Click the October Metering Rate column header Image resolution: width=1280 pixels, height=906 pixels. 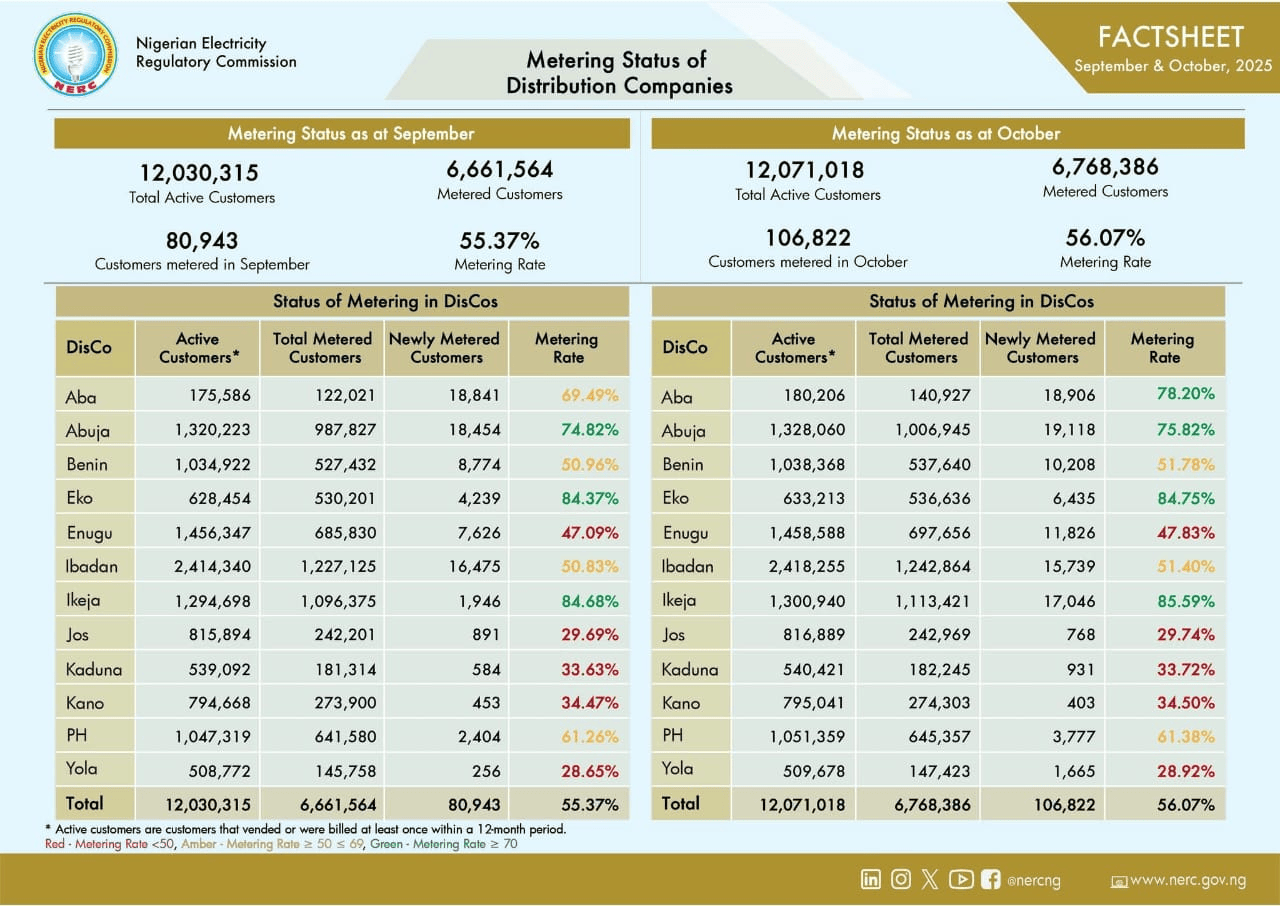1163,348
